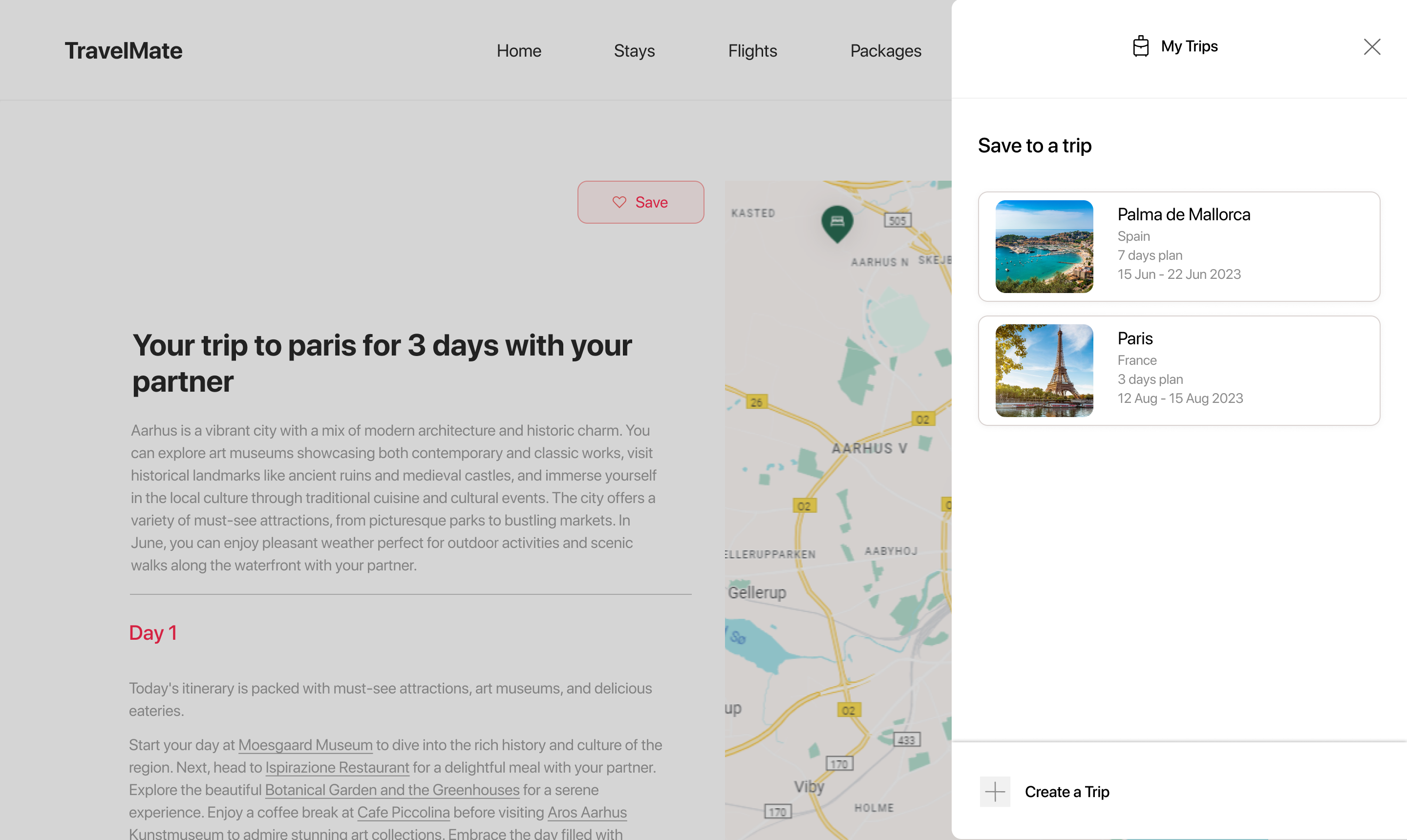Viewport: 1407px width, 840px height.
Task: Select the Packages menu item
Action: [x=886, y=51]
